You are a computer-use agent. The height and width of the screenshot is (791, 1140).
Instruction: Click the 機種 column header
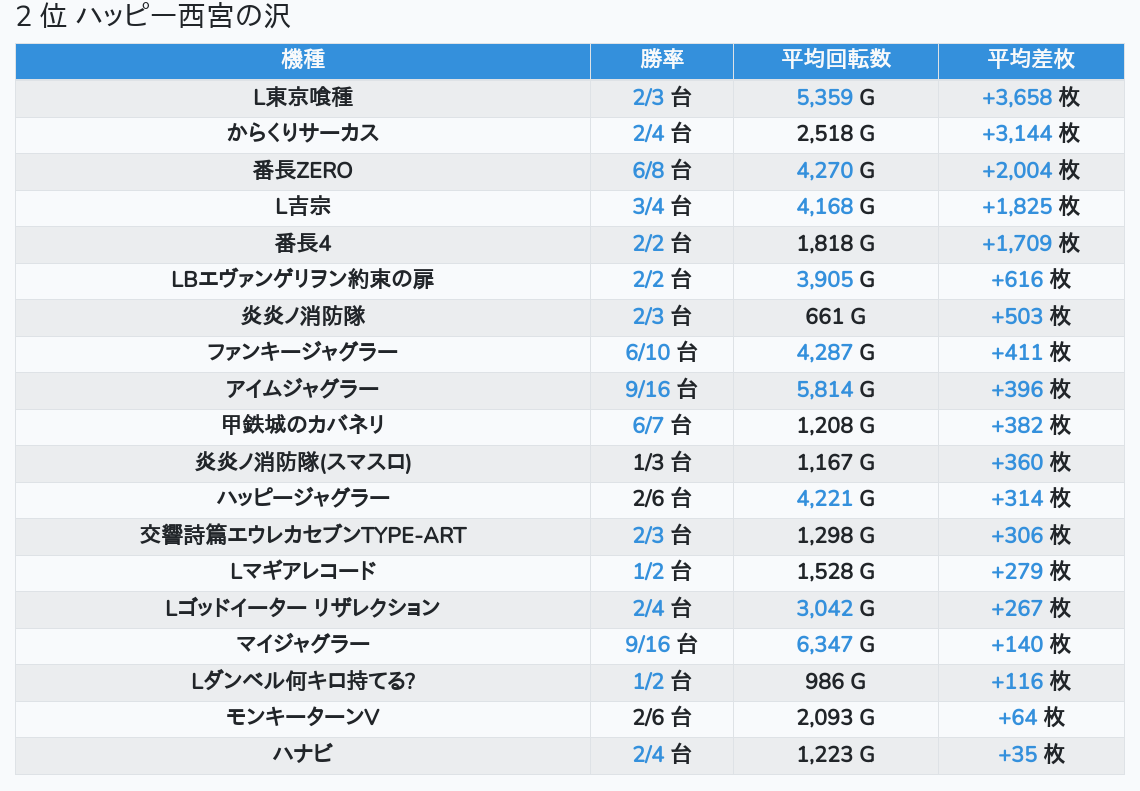point(302,60)
